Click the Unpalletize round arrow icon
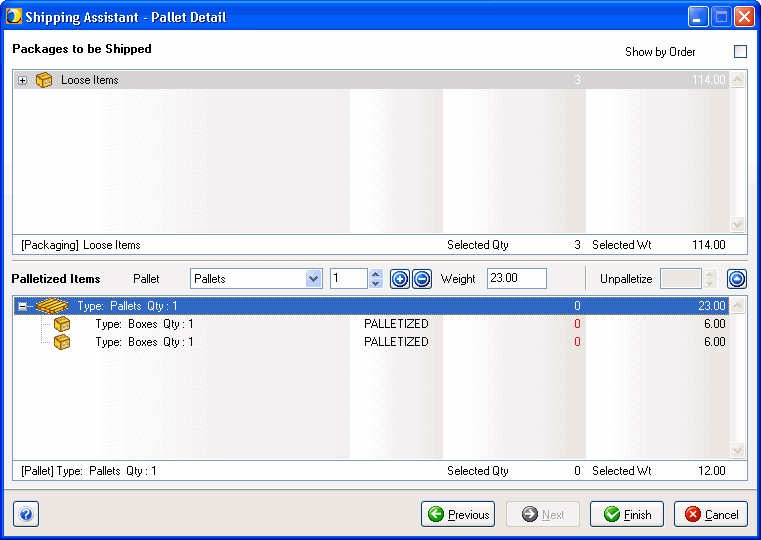761x540 pixels. pos(737,279)
